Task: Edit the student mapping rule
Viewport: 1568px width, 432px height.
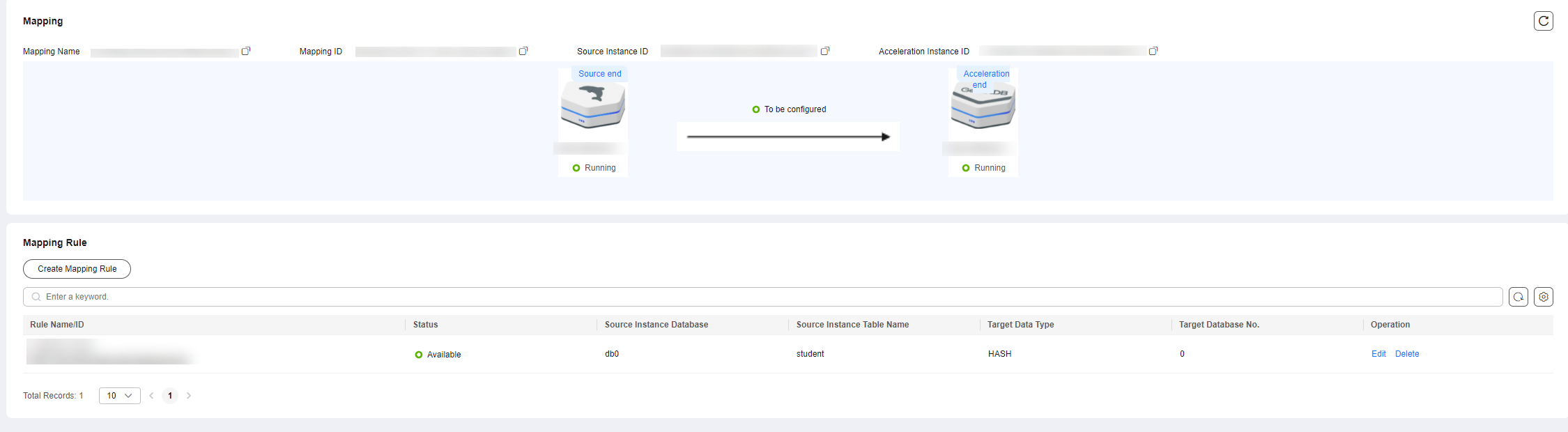Action: (1378, 354)
